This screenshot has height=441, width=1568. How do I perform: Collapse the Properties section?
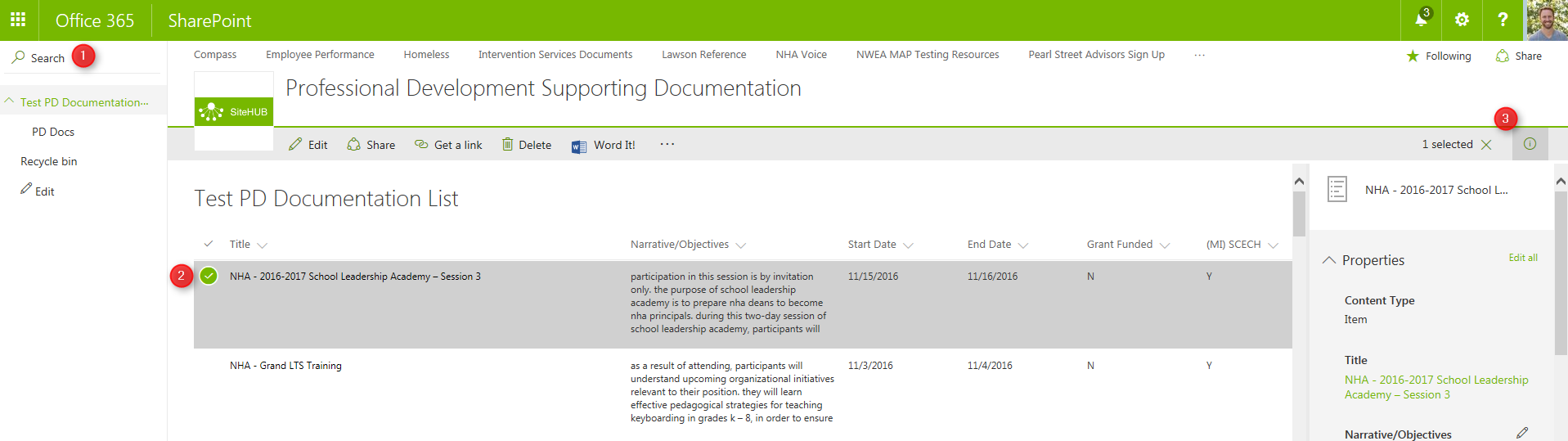pos(1328,259)
